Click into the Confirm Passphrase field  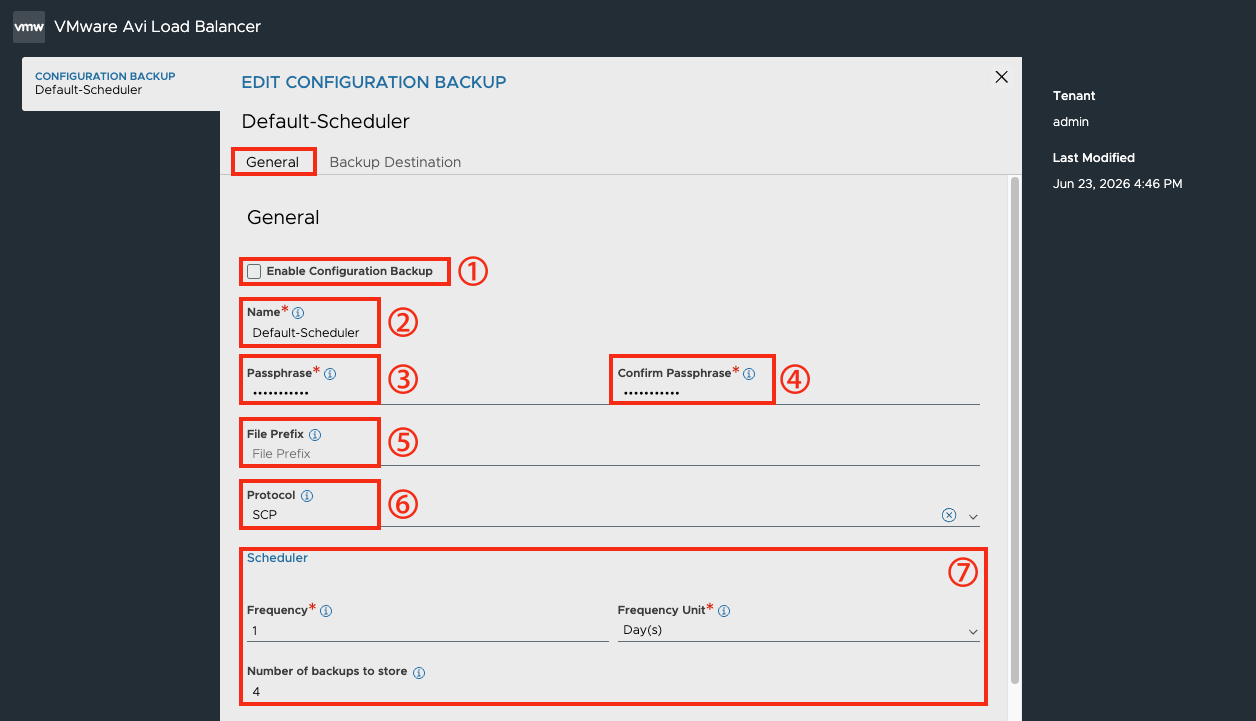click(x=799, y=394)
